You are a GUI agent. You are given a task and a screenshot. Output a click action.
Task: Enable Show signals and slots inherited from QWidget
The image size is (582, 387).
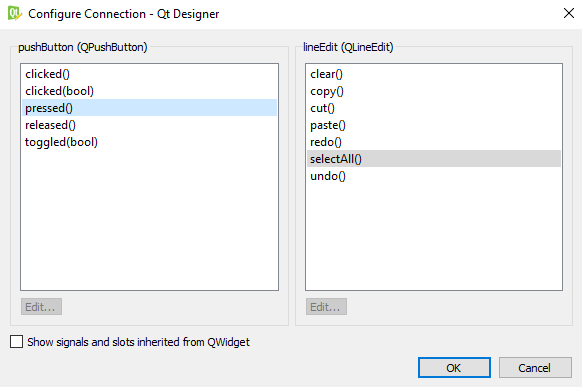coord(16,342)
